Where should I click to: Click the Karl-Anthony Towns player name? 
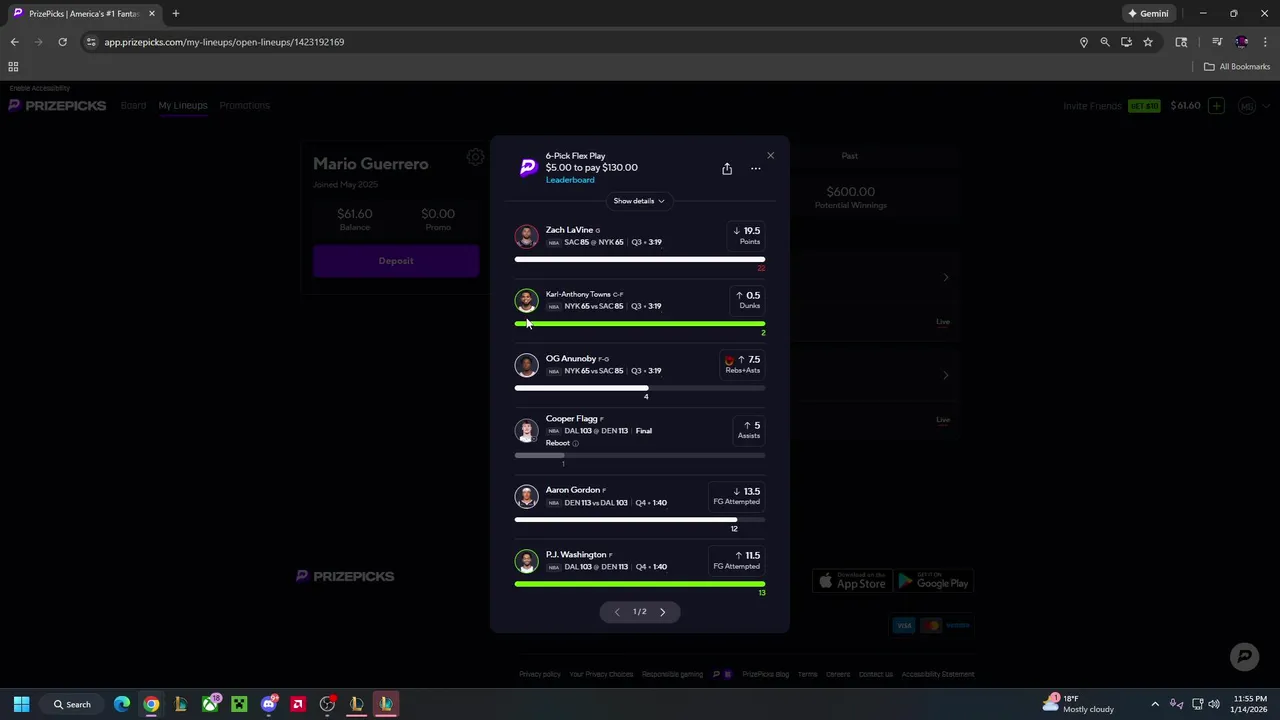(578, 295)
